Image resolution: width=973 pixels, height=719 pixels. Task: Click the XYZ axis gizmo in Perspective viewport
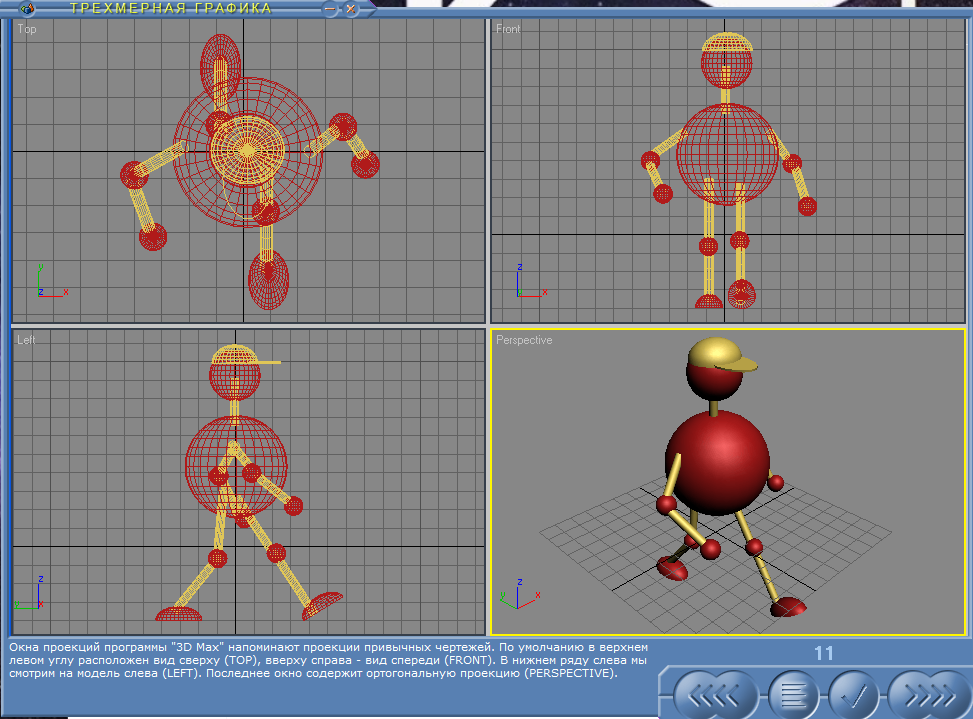pos(520,594)
